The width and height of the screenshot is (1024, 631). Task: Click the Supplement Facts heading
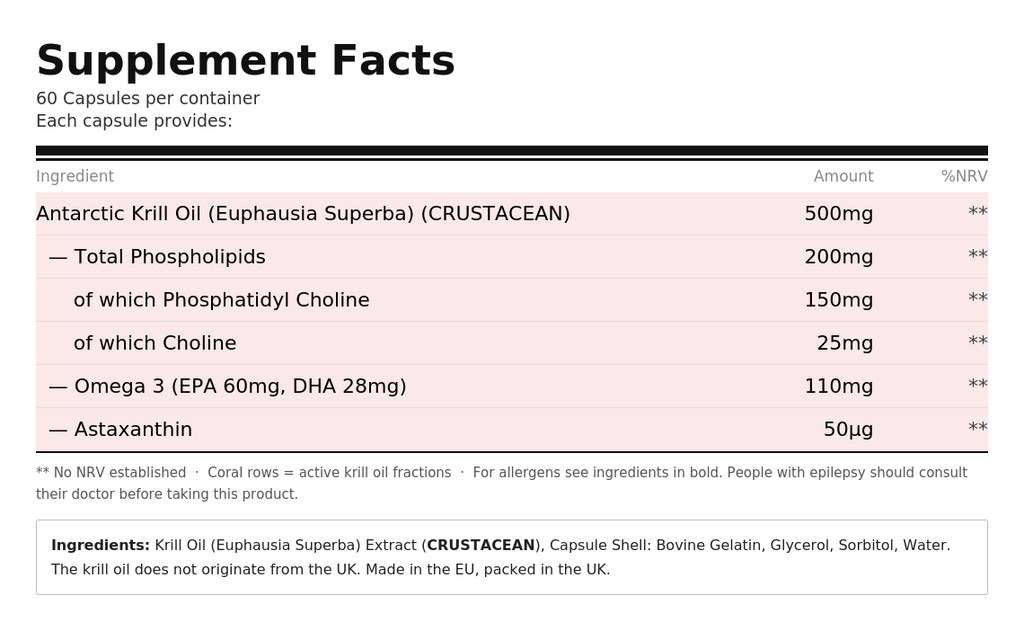tap(245, 61)
